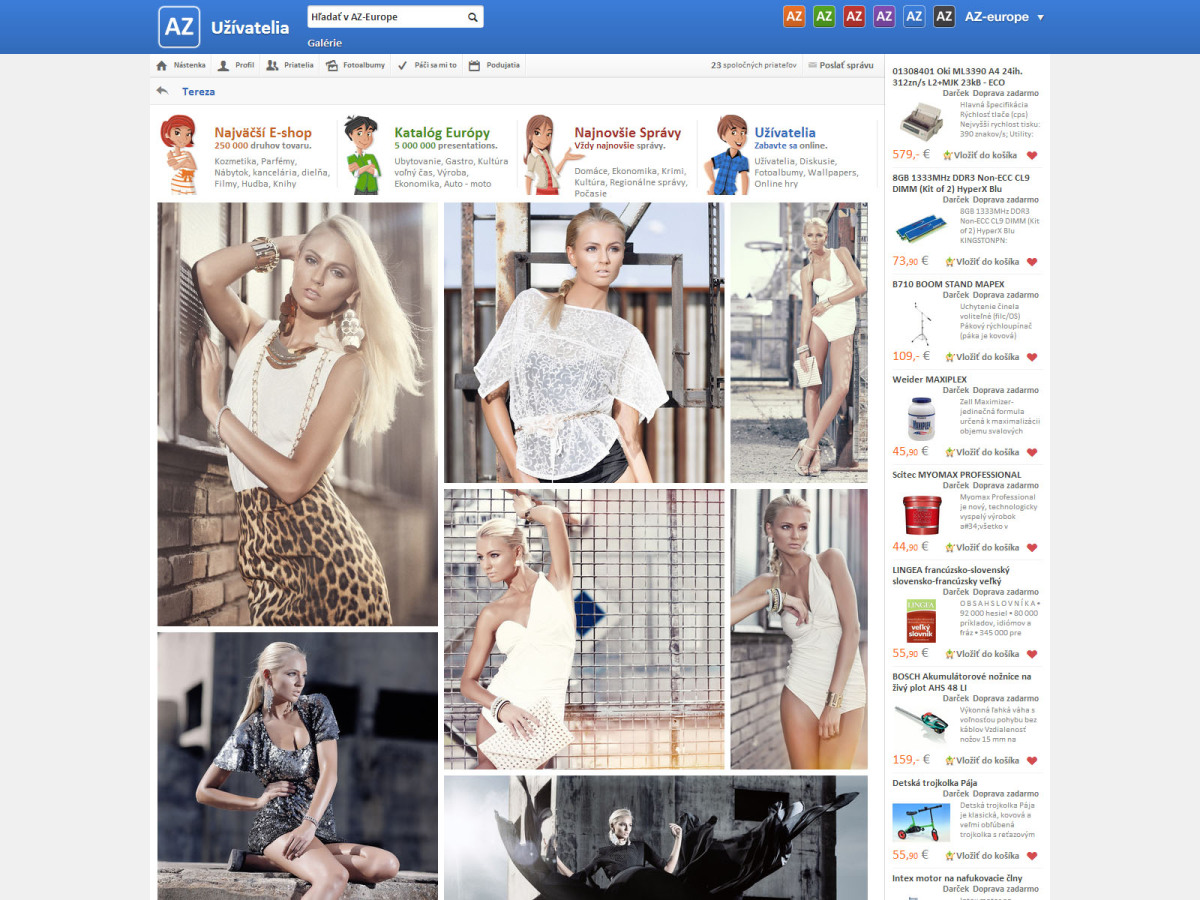The image size is (1200, 900).
Task: Open the purple AZ site icon
Action: [884, 16]
